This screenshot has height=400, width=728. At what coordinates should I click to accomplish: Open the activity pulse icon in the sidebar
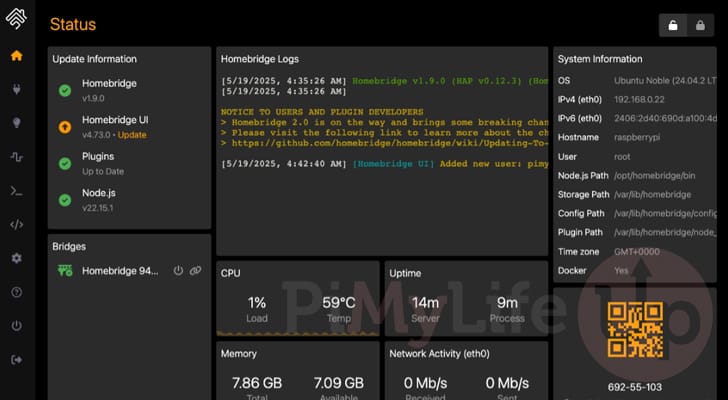coord(17,157)
